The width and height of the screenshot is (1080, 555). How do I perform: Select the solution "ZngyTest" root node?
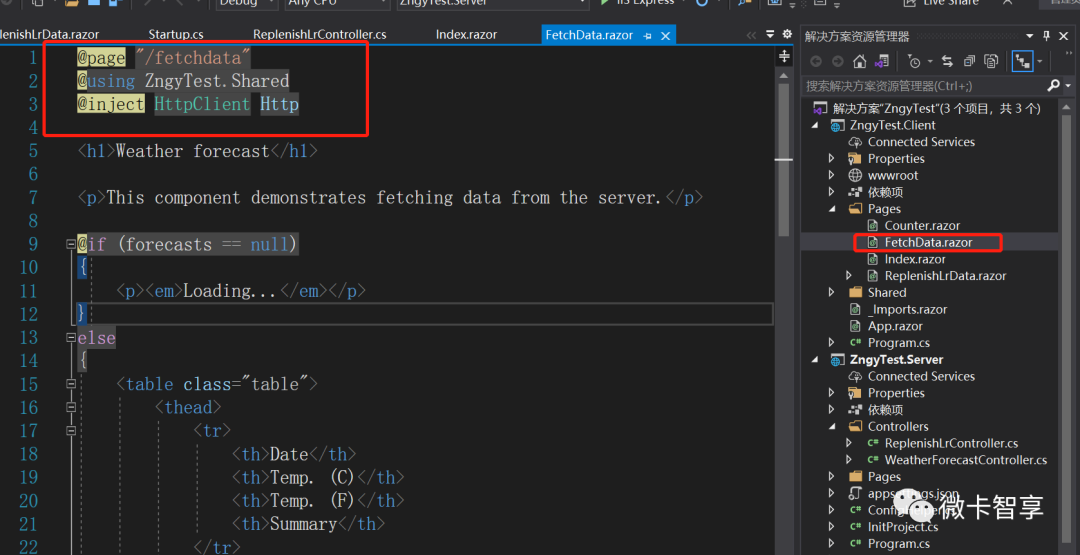coord(936,108)
